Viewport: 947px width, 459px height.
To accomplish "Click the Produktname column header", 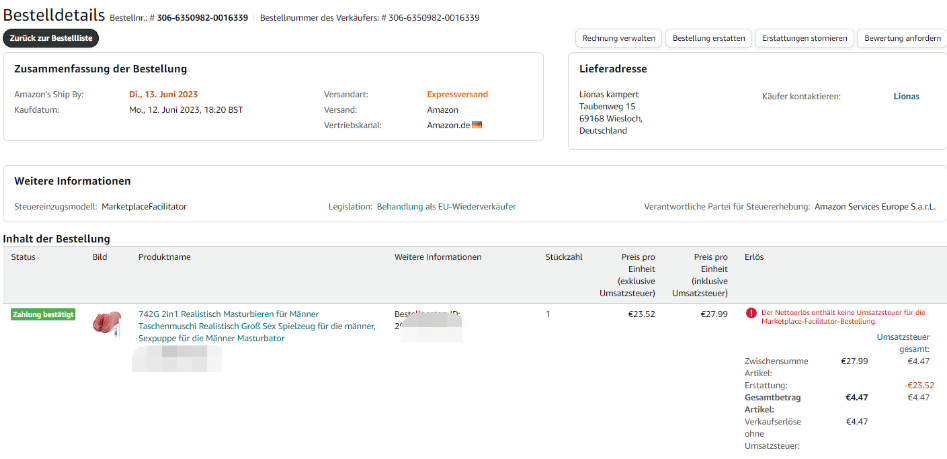I will click(164, 258).
